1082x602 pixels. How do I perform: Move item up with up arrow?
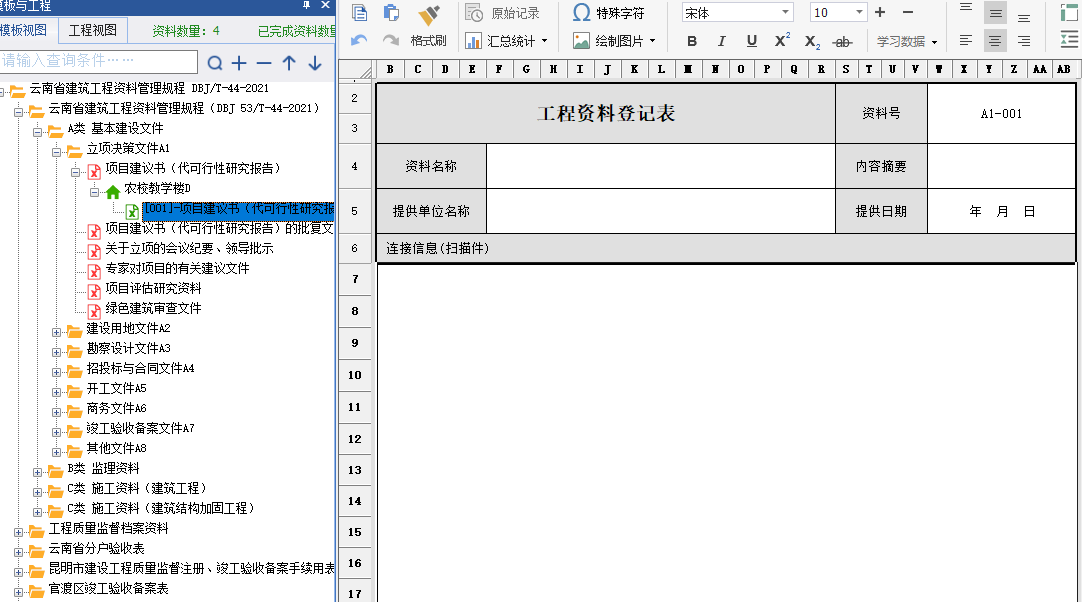coord(289,63)
